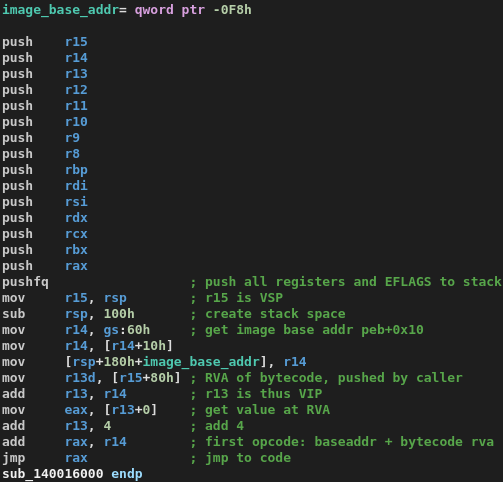Click the [r13+0] memory operand
503x482 pixels.
(130, 410)
